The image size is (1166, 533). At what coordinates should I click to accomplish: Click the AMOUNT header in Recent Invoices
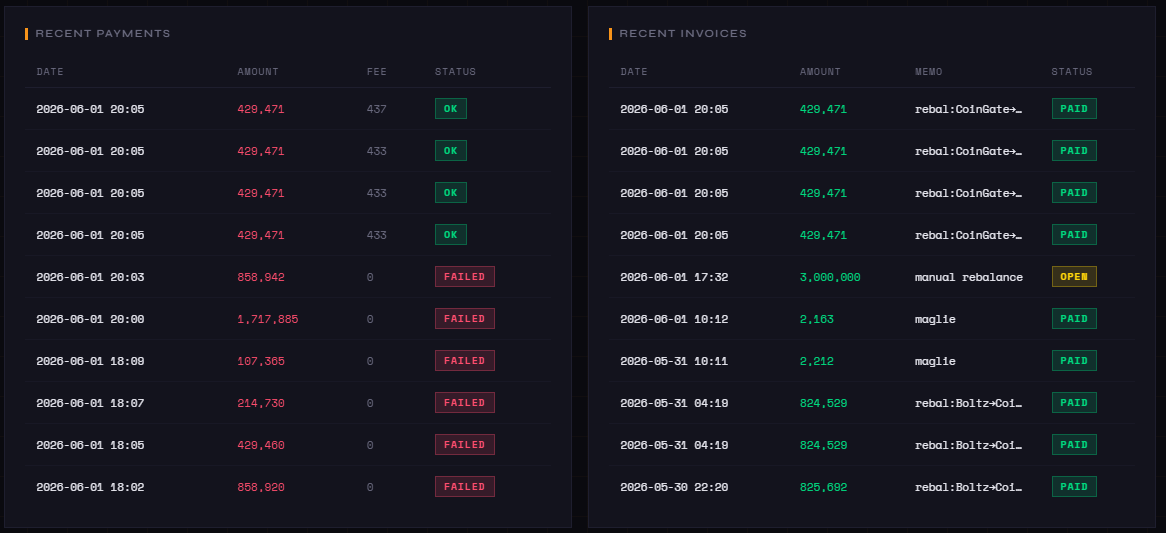[x=819, y=72]
